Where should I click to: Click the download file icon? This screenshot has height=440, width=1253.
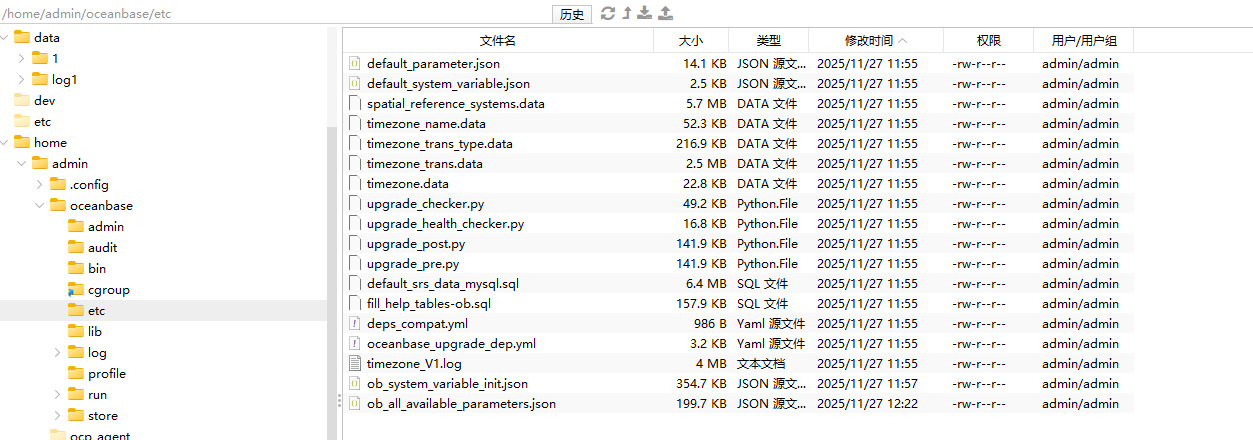click(645, 13)
